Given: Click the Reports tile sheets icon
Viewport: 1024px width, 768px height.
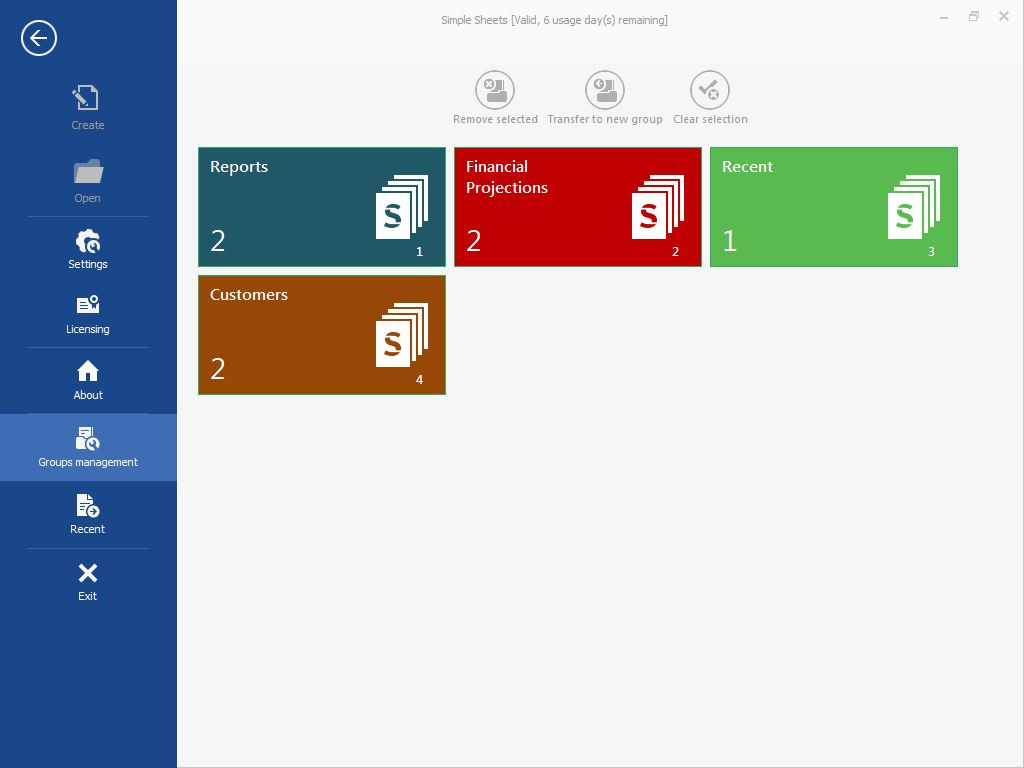Looking at the screenshot, I should tap(402, 206).
